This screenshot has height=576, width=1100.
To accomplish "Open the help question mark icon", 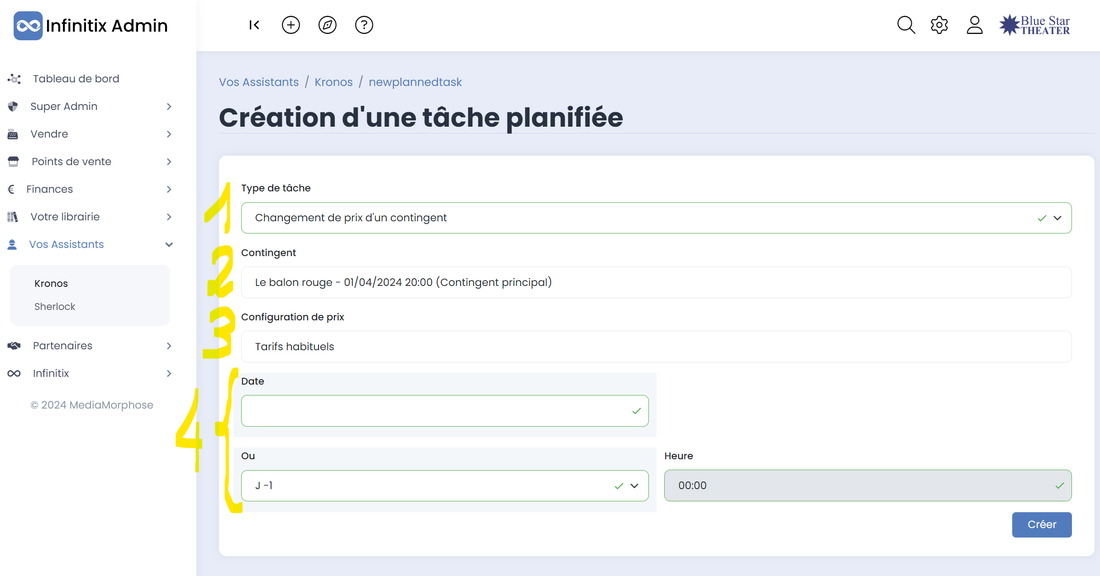I will click(x=364, y=25).
